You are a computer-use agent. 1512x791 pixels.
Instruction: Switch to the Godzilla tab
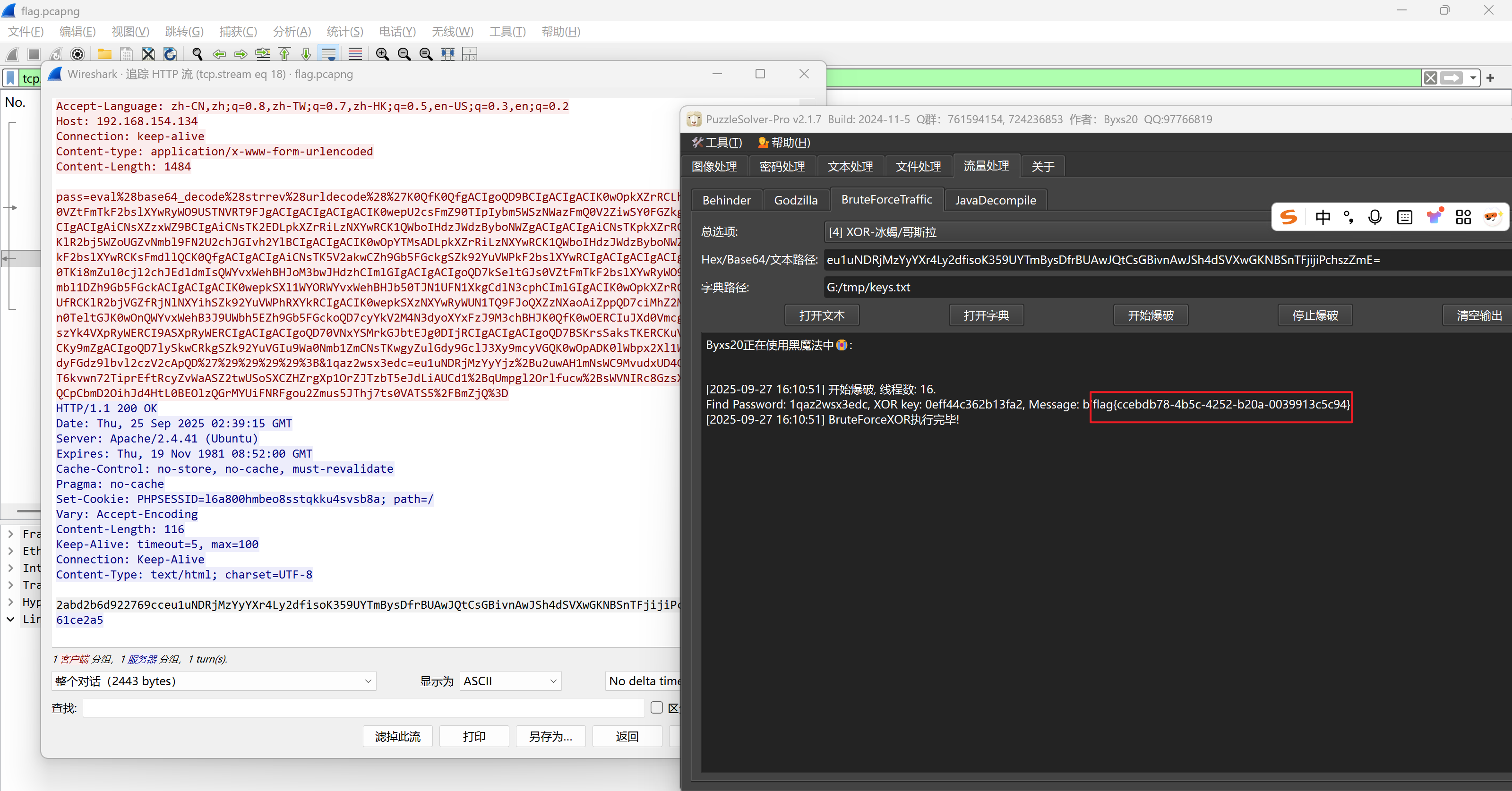795,200
